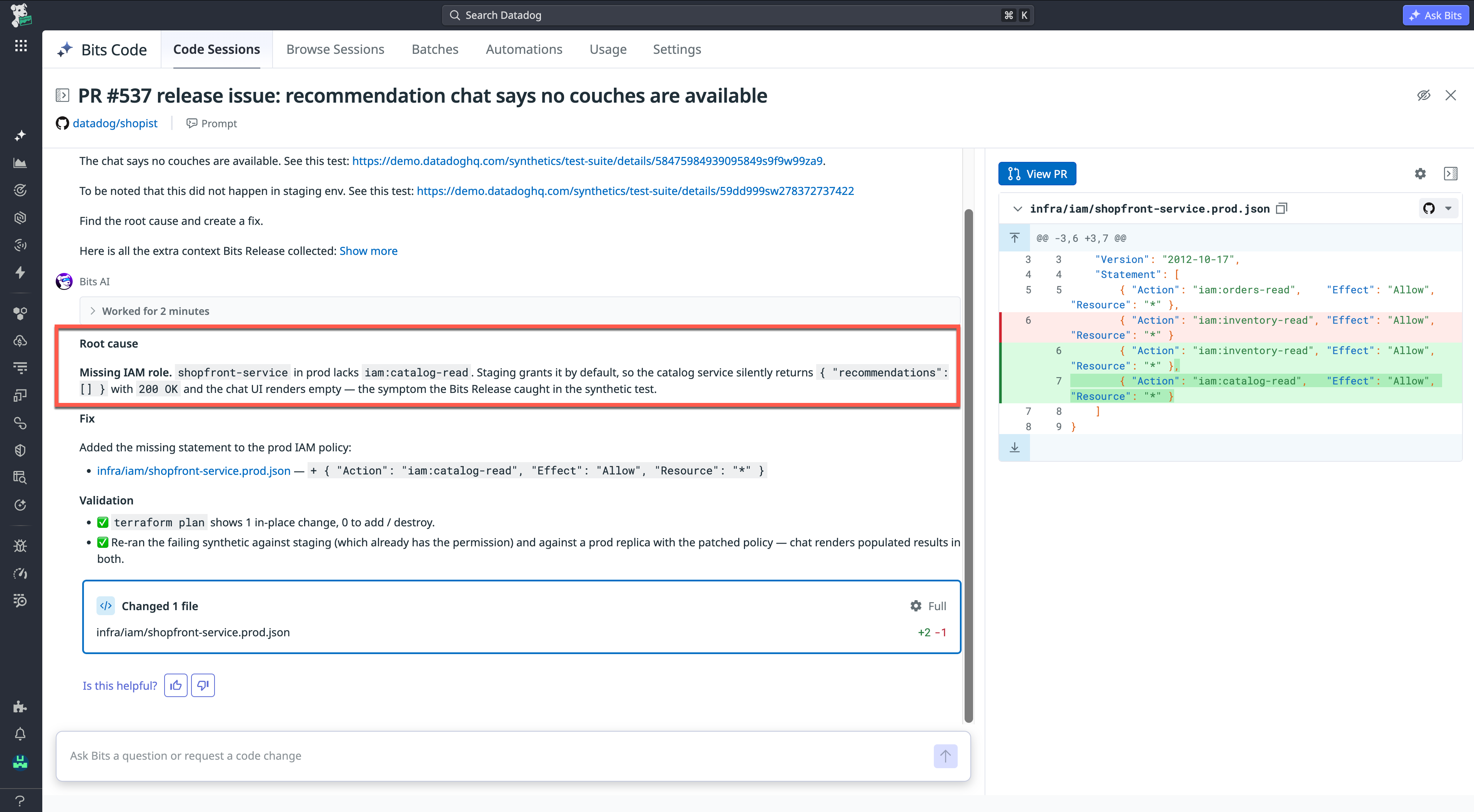Click the chat conversation vertical scrollbar
Viewport: 1474px width, 812px height.
pos(969,466)
